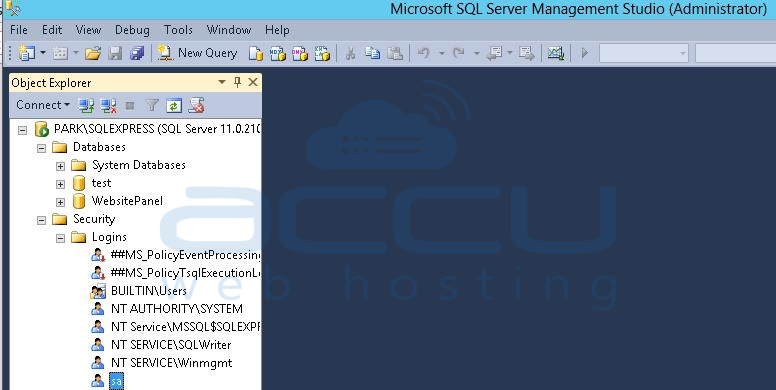Click the Filter funnel icon
Image resolution: width=776 pixels, height=390 pixels.
(x=152, y=105)
